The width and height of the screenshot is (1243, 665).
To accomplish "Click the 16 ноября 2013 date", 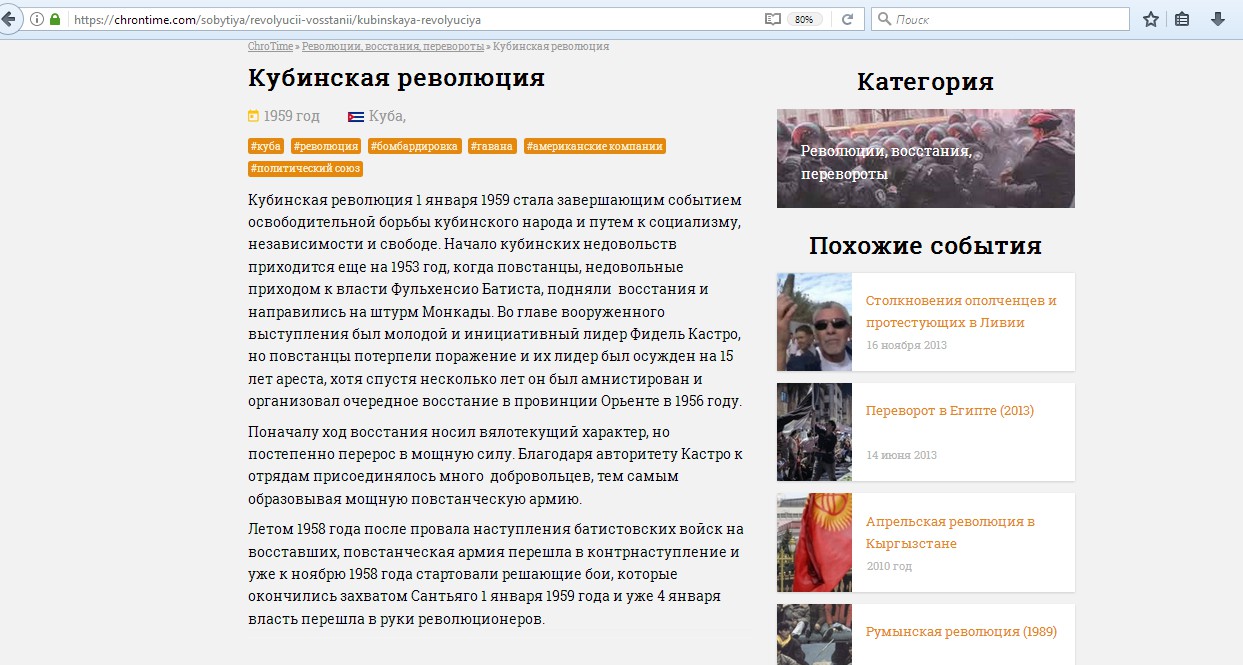I will 906,345.
